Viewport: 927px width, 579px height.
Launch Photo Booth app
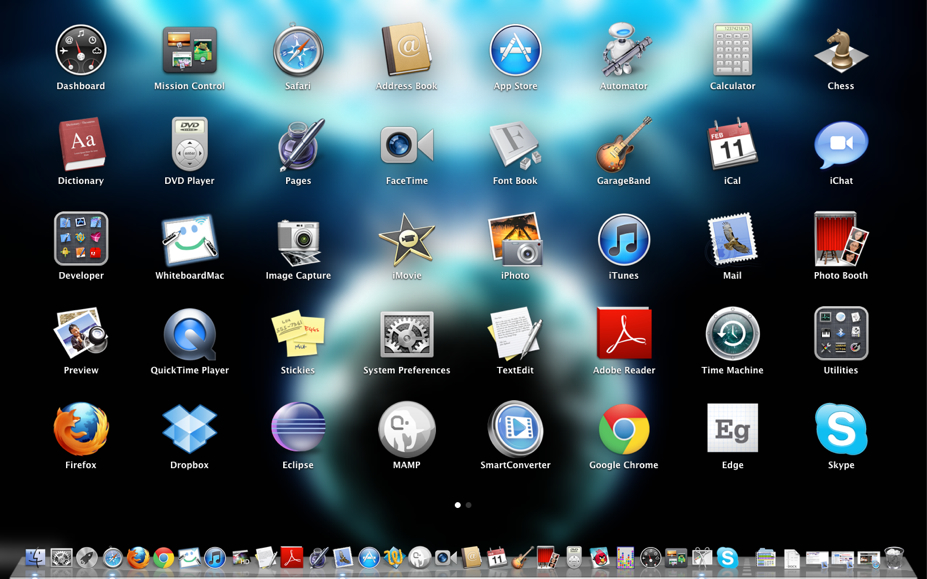pos(841,240)
